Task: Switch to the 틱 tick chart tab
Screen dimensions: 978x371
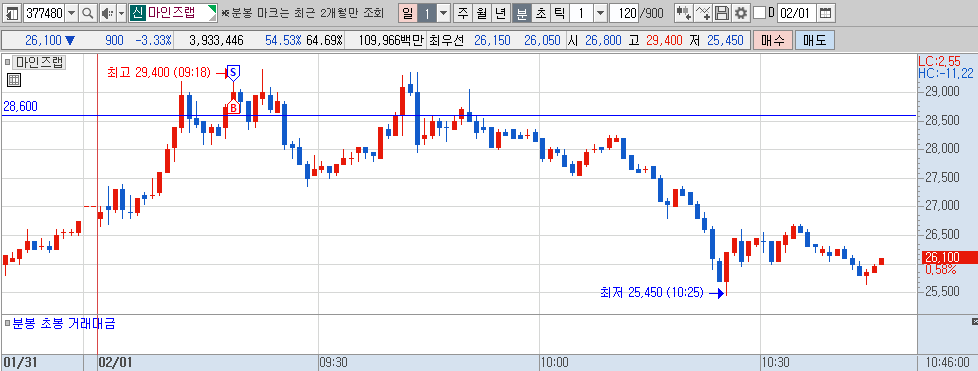Action: [x=559, y=12]
